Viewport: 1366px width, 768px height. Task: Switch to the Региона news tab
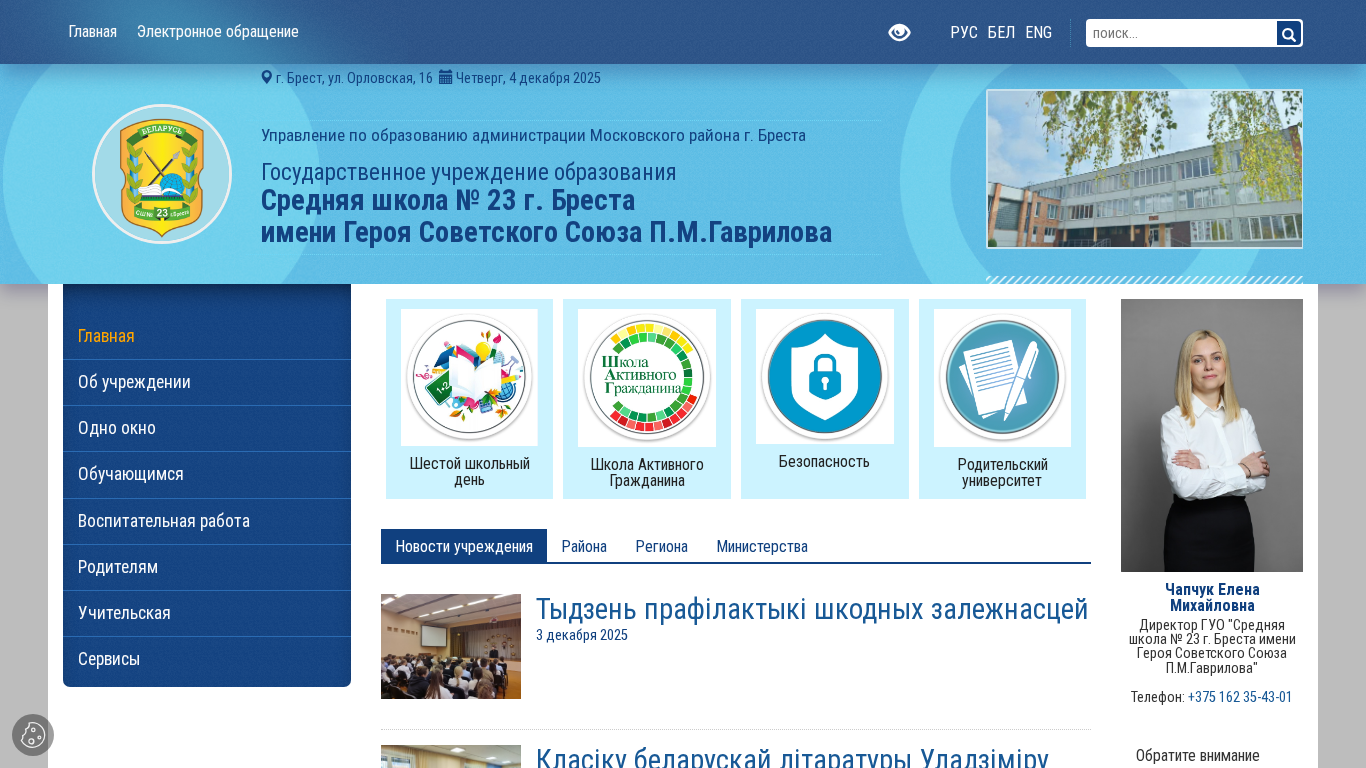[x=662, y=546]
